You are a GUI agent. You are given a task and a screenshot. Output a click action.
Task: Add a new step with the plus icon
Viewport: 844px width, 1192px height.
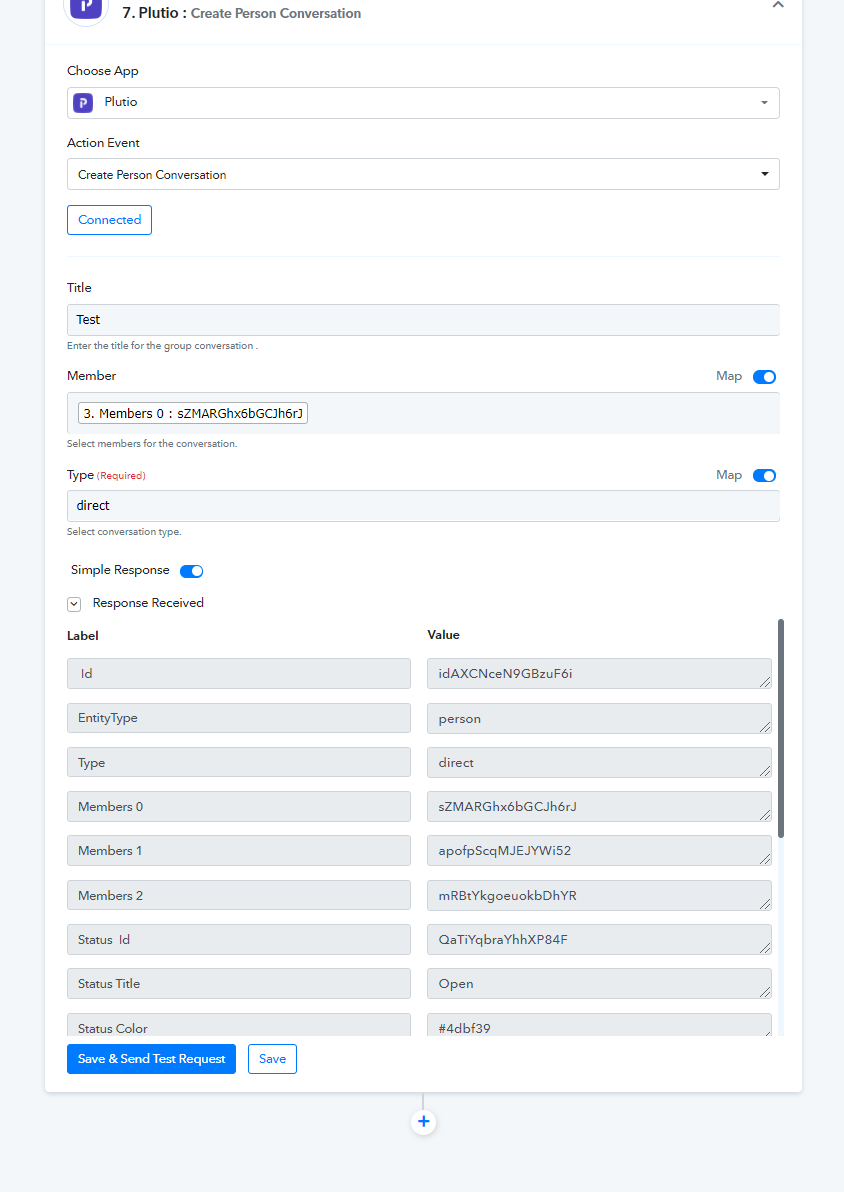coord(424,1122)
